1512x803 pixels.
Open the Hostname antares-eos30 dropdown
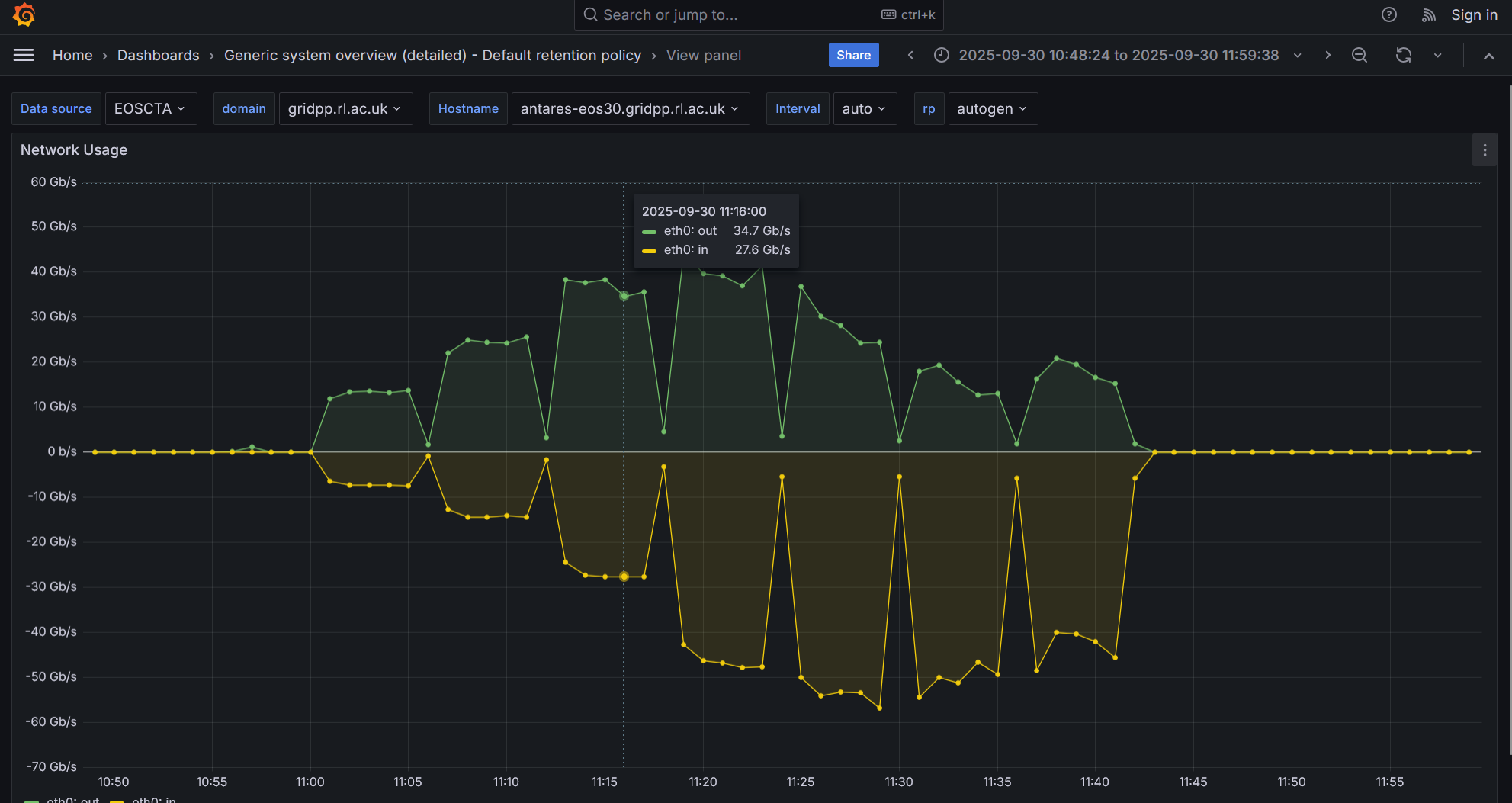click(x=629, y=108)
